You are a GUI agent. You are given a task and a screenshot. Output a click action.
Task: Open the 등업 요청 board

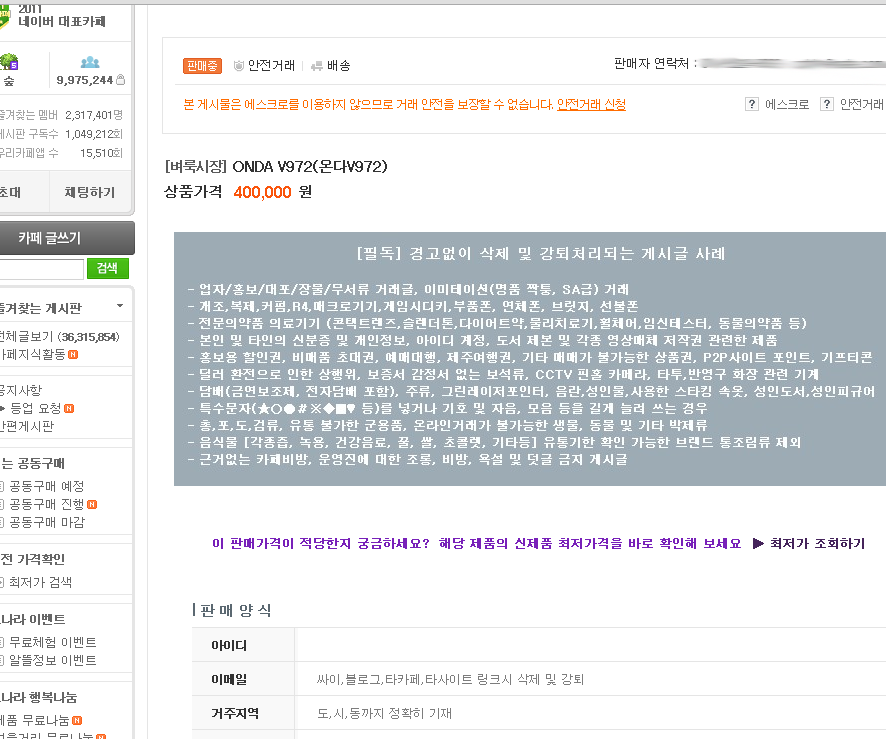pyautogui.click(x=35, y=408)
